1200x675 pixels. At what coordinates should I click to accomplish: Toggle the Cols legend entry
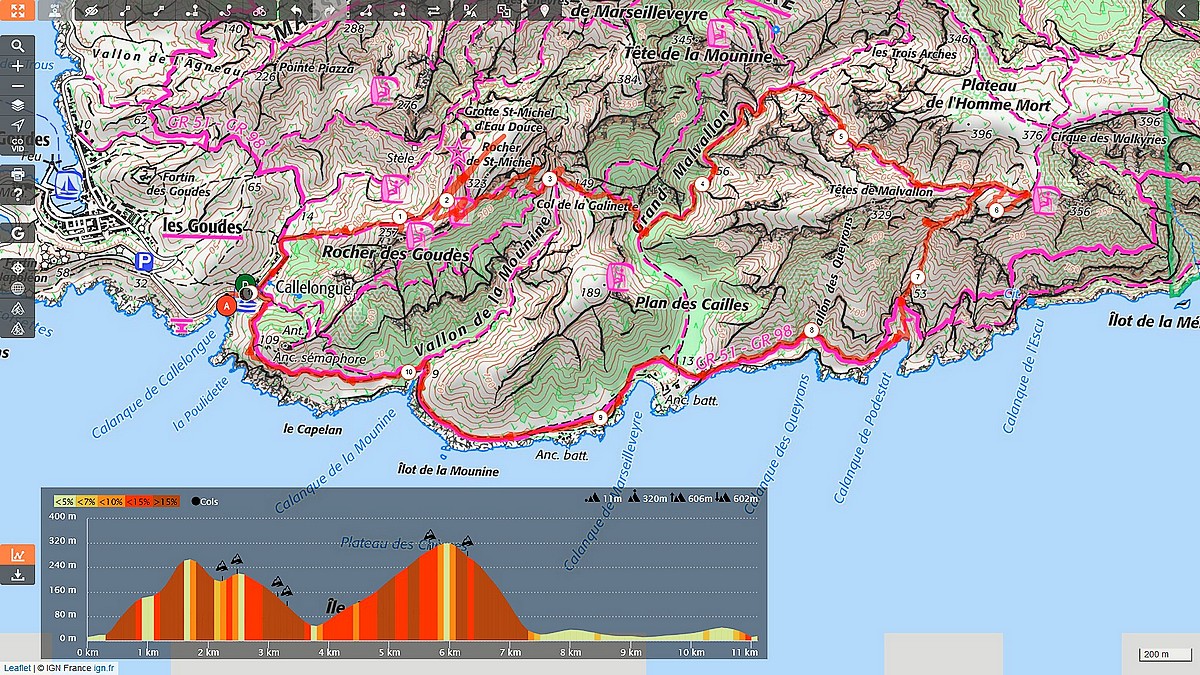205,501
